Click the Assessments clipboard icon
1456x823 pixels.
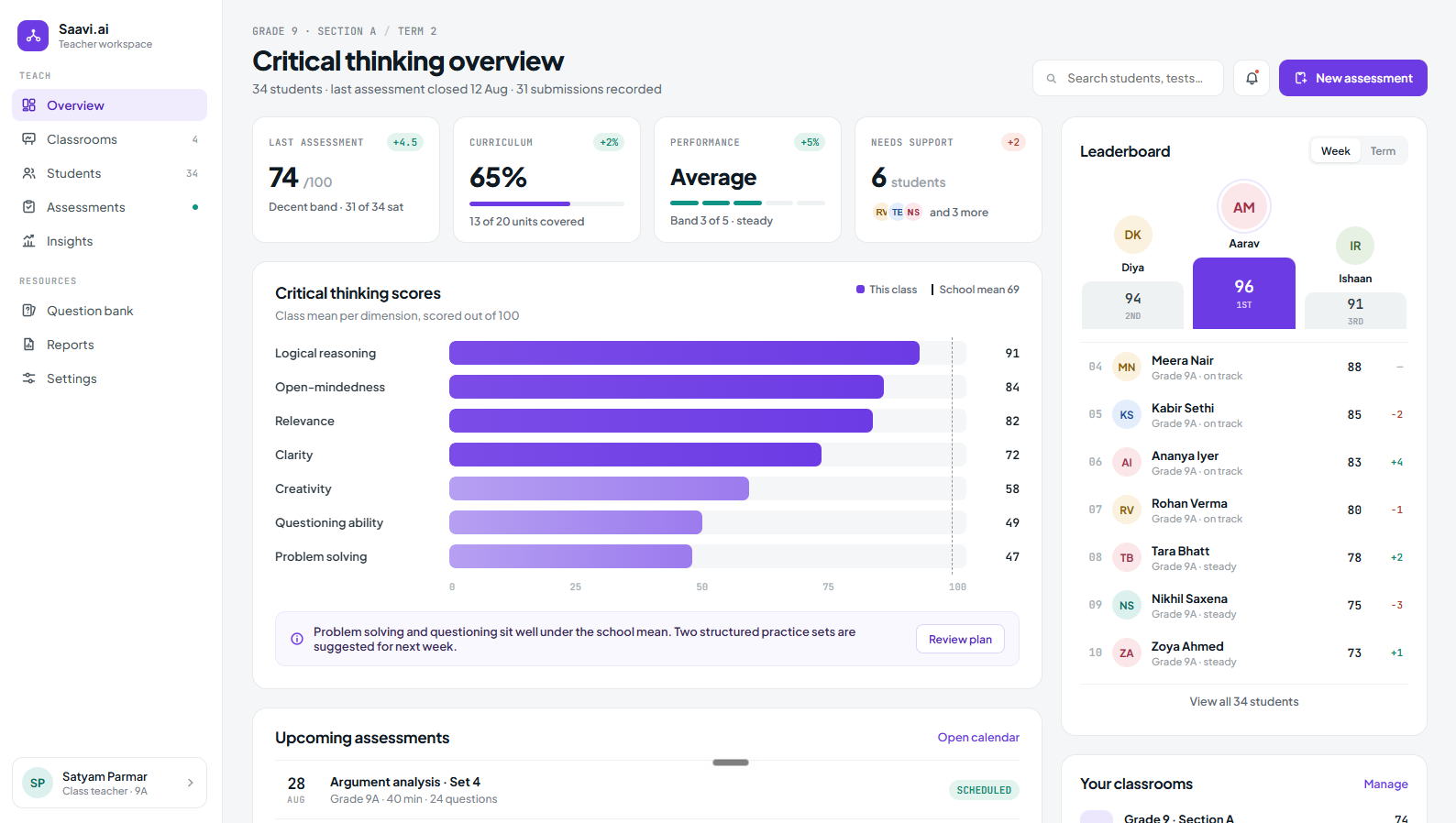[29, 207]
